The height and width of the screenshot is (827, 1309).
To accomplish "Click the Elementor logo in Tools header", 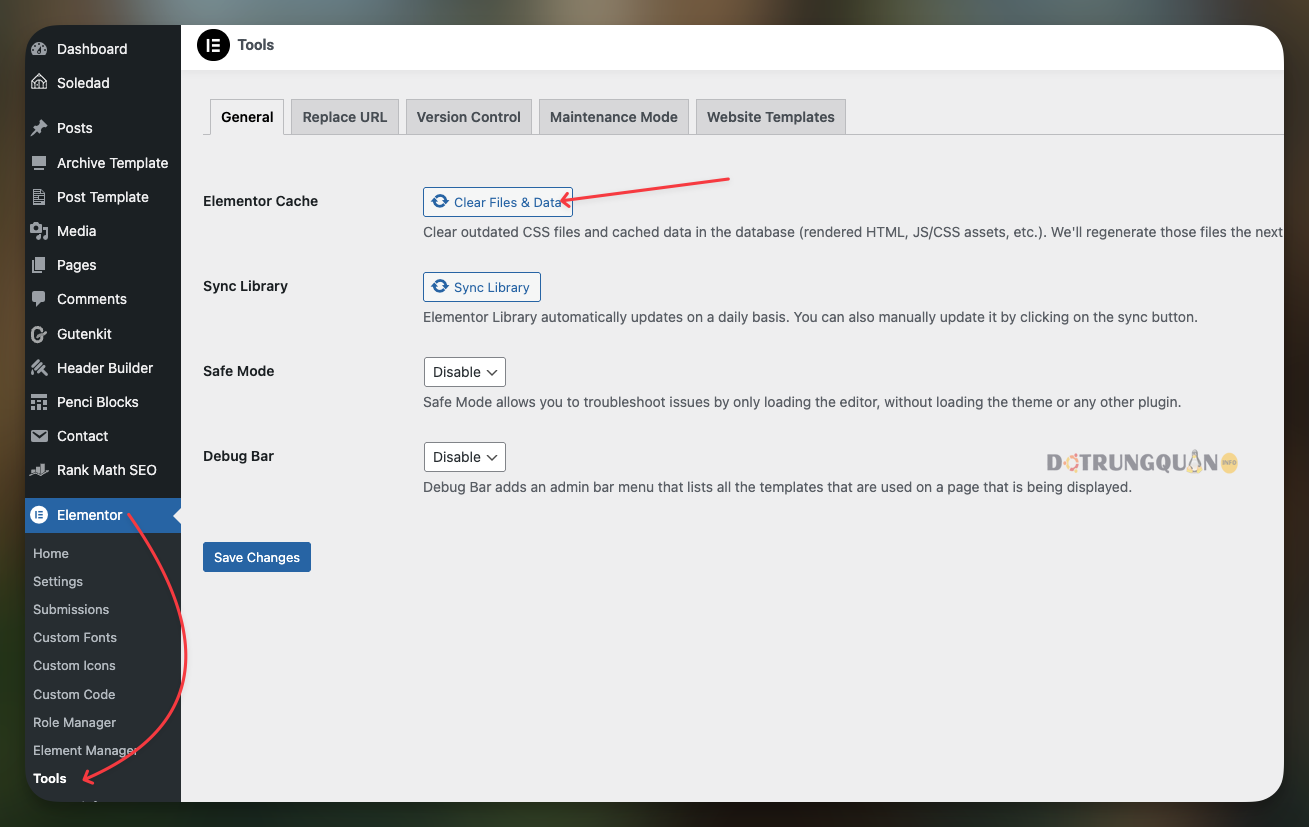I will click(x=213, y=45).
